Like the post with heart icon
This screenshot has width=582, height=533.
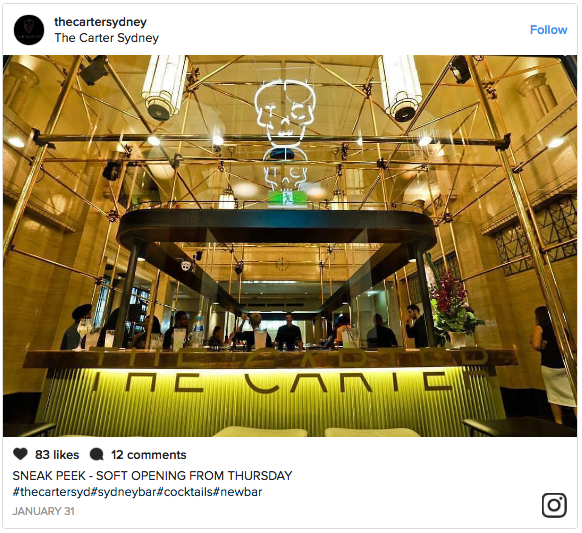[x=20, y=454]
